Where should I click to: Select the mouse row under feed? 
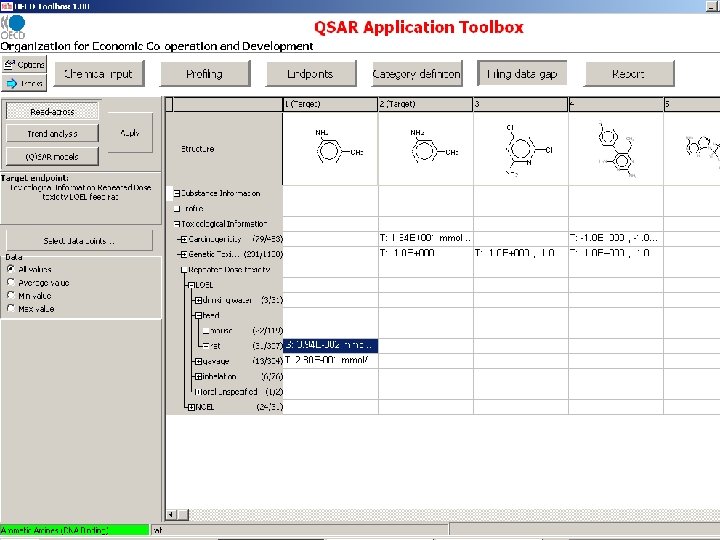point(243,331)
